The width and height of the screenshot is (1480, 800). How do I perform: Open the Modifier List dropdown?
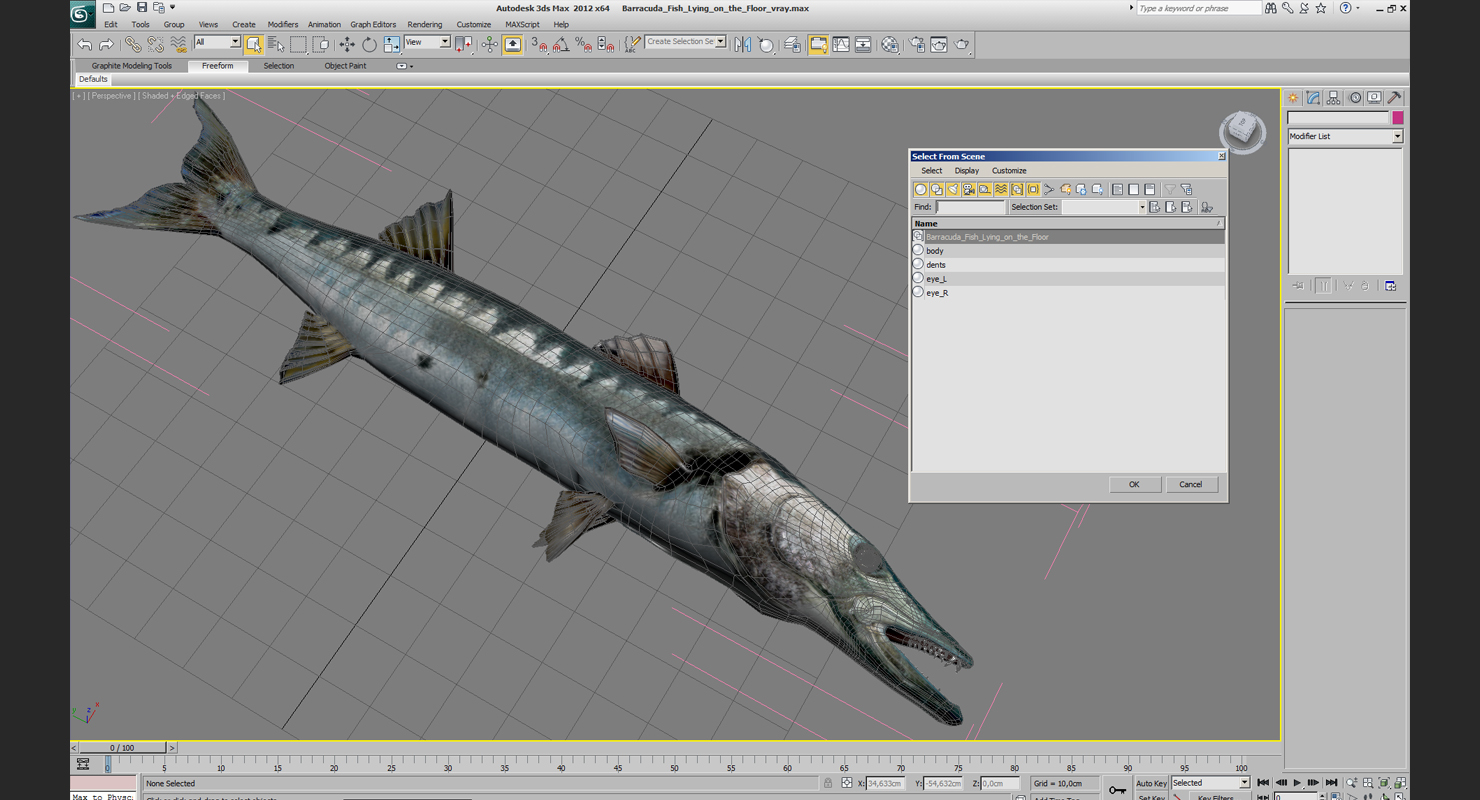1344,136
